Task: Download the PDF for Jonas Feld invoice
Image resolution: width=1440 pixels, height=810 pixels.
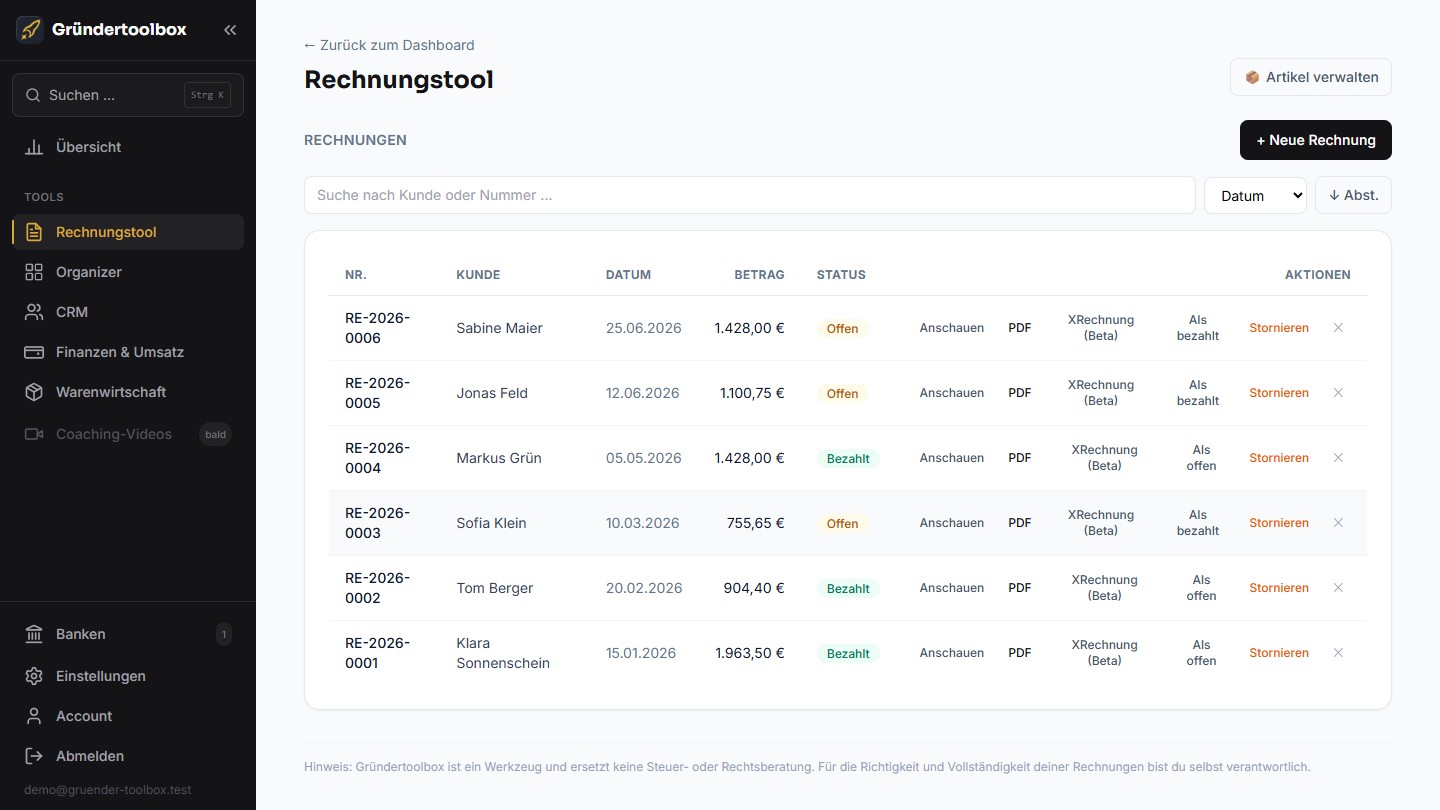Action: (x=1019, y=393)
